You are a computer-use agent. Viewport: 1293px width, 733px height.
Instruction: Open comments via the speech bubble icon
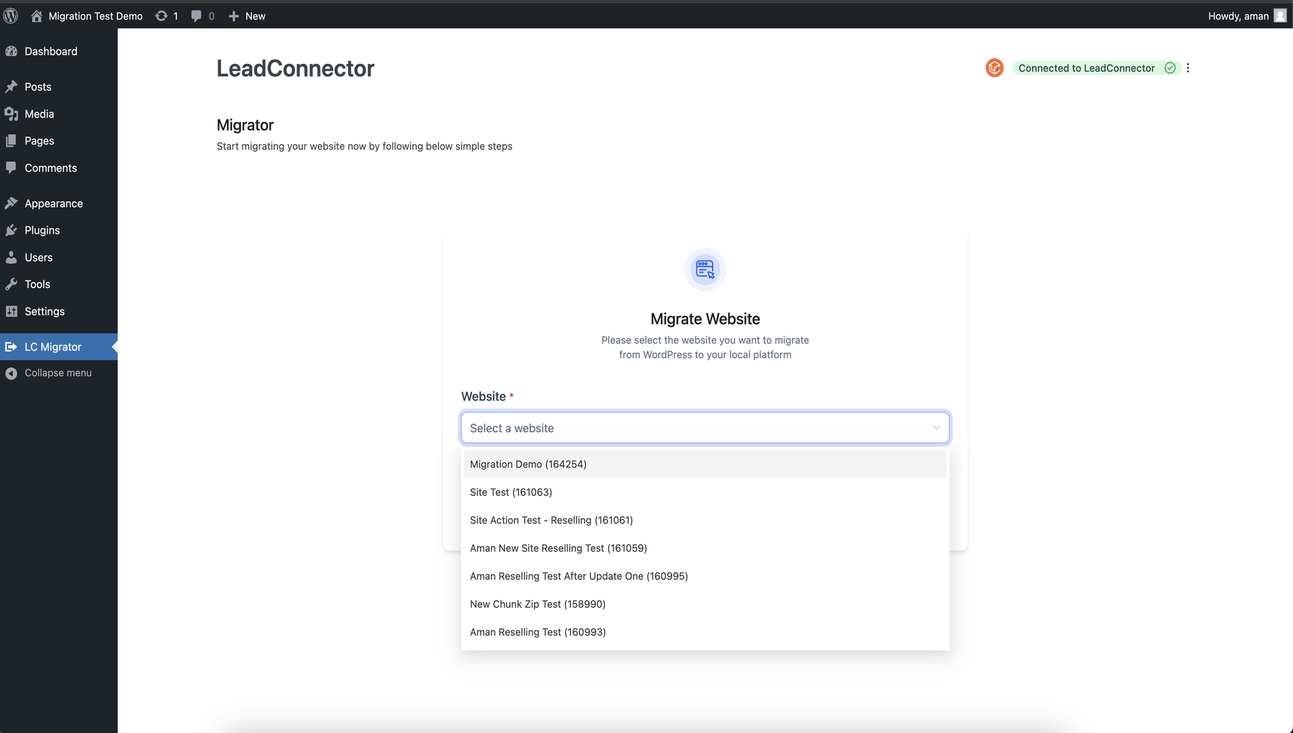(x=196, y=15)
